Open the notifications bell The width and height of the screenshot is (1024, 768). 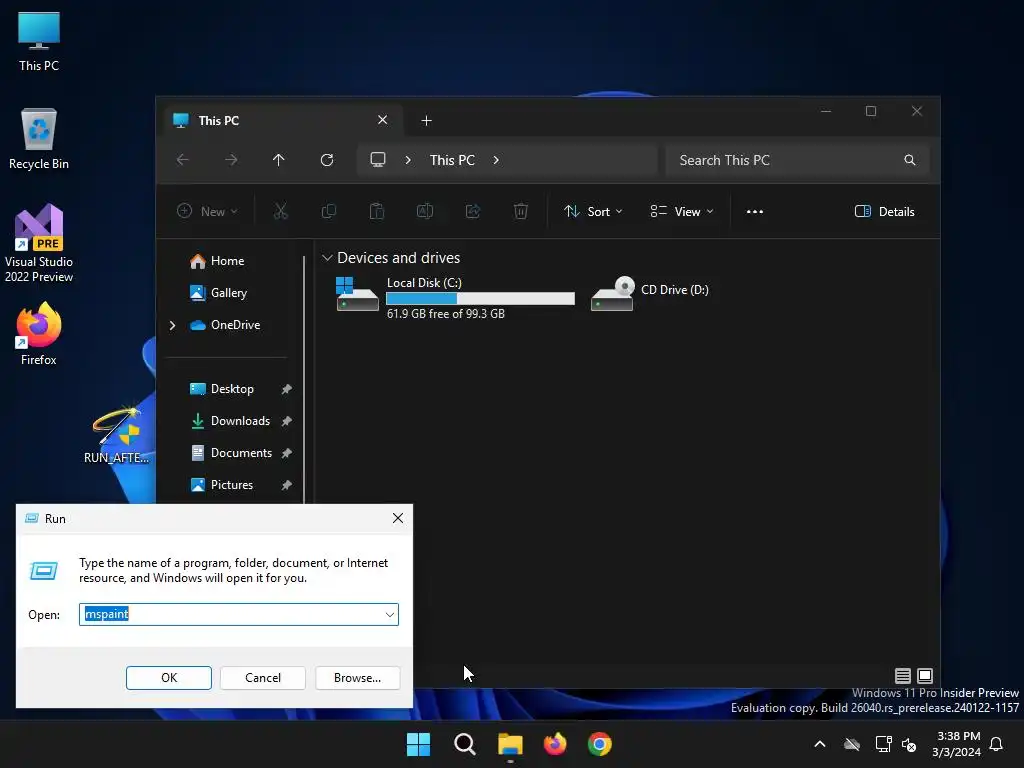(x=997, y=744)
